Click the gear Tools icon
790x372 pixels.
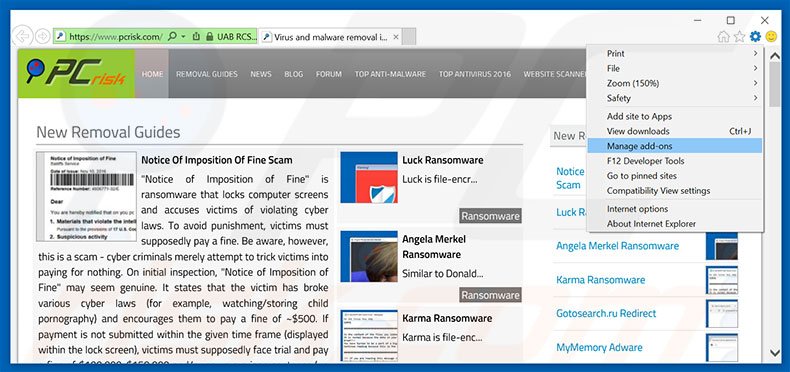755,36
